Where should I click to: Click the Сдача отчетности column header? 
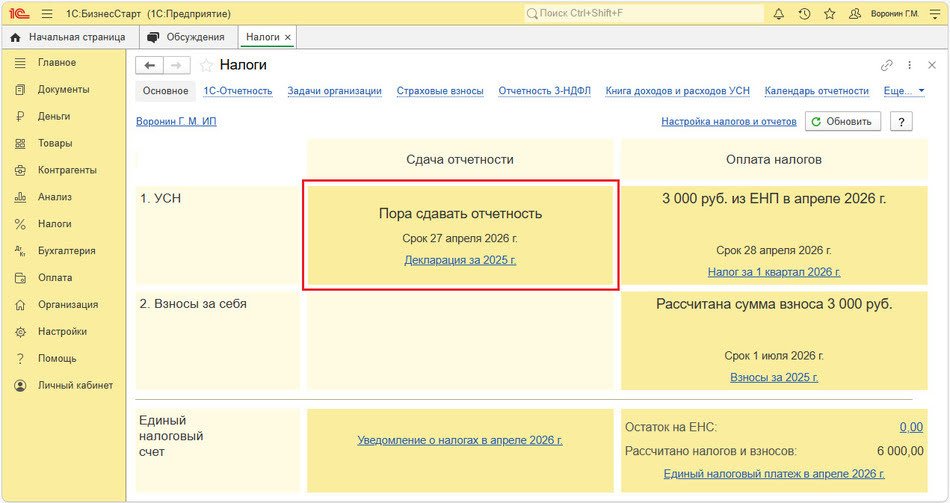(460, 159)
